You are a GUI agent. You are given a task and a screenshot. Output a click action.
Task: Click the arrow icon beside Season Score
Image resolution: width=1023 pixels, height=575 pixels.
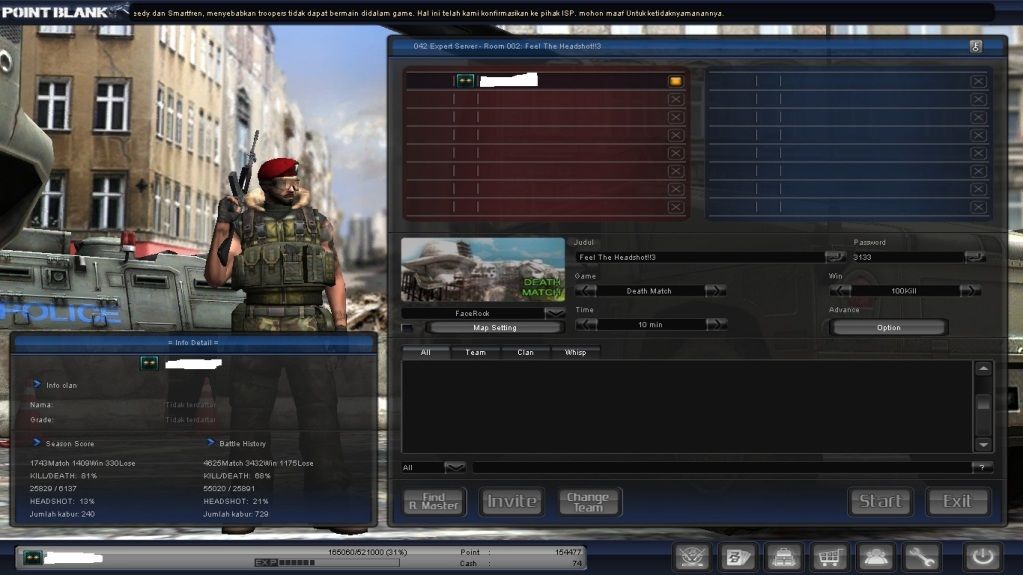point(37,443)
